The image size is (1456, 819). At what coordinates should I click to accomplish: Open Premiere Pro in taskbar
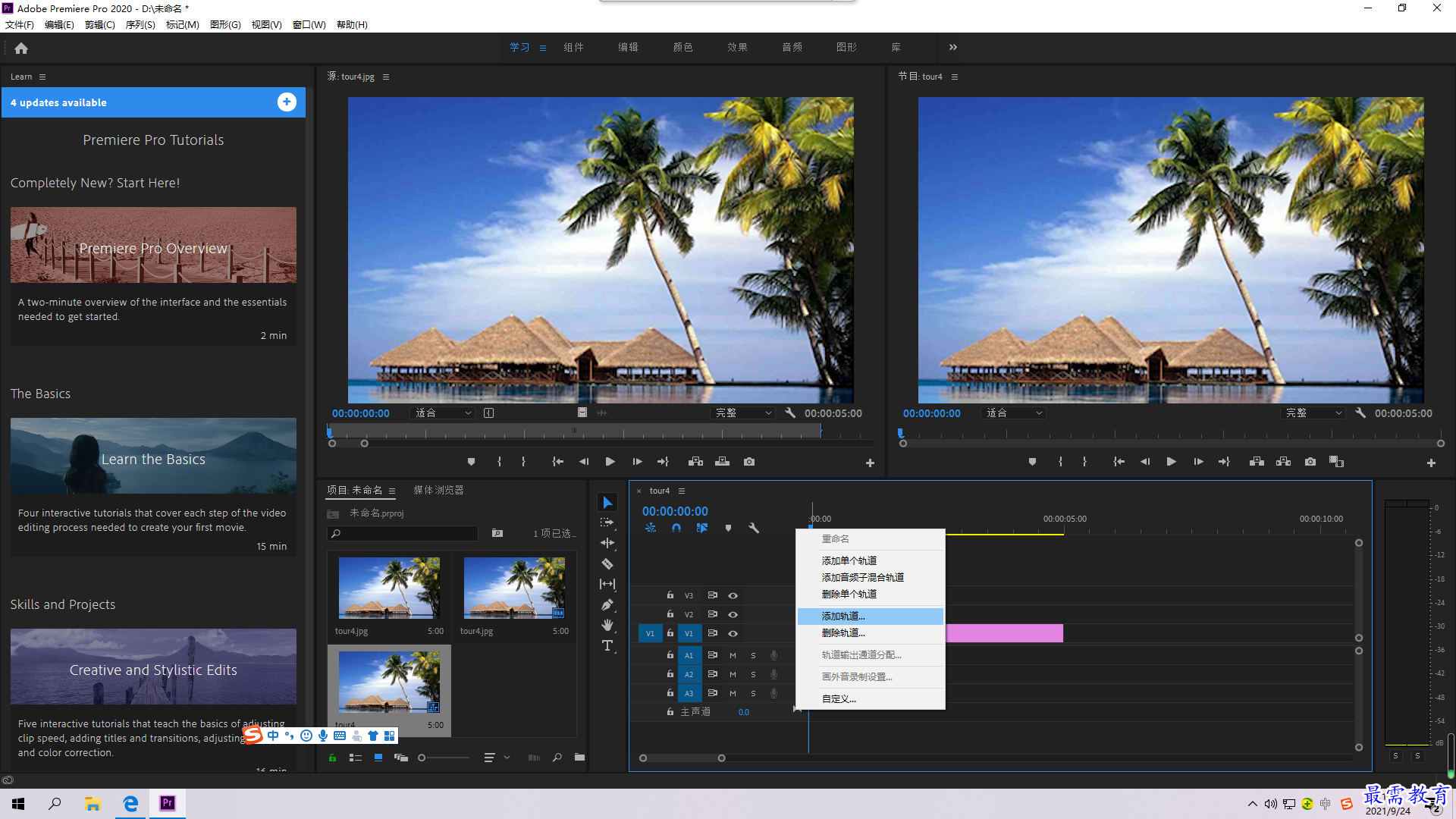(168, 803)
